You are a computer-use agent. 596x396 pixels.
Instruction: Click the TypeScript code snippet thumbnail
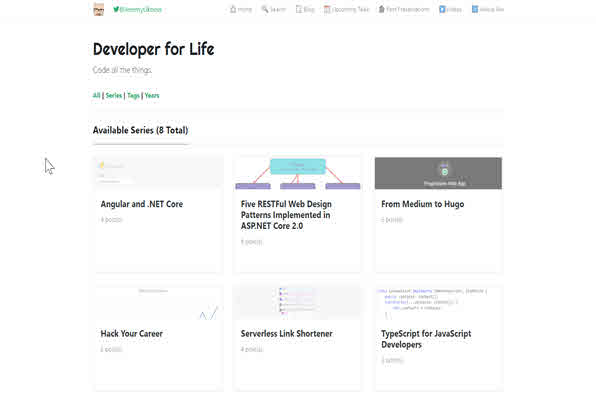pyautogui.click(x=438, y=303)
